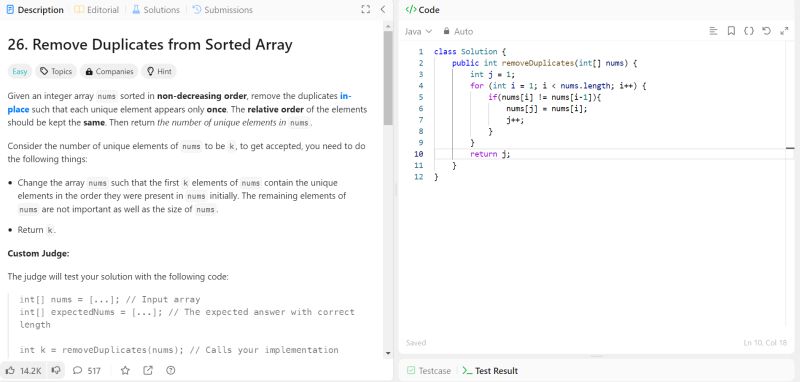Image resolution: width=800 pixels, height=382 pixels.
Task: Switch to the Editorial tab
Action: tap(96, 10)
